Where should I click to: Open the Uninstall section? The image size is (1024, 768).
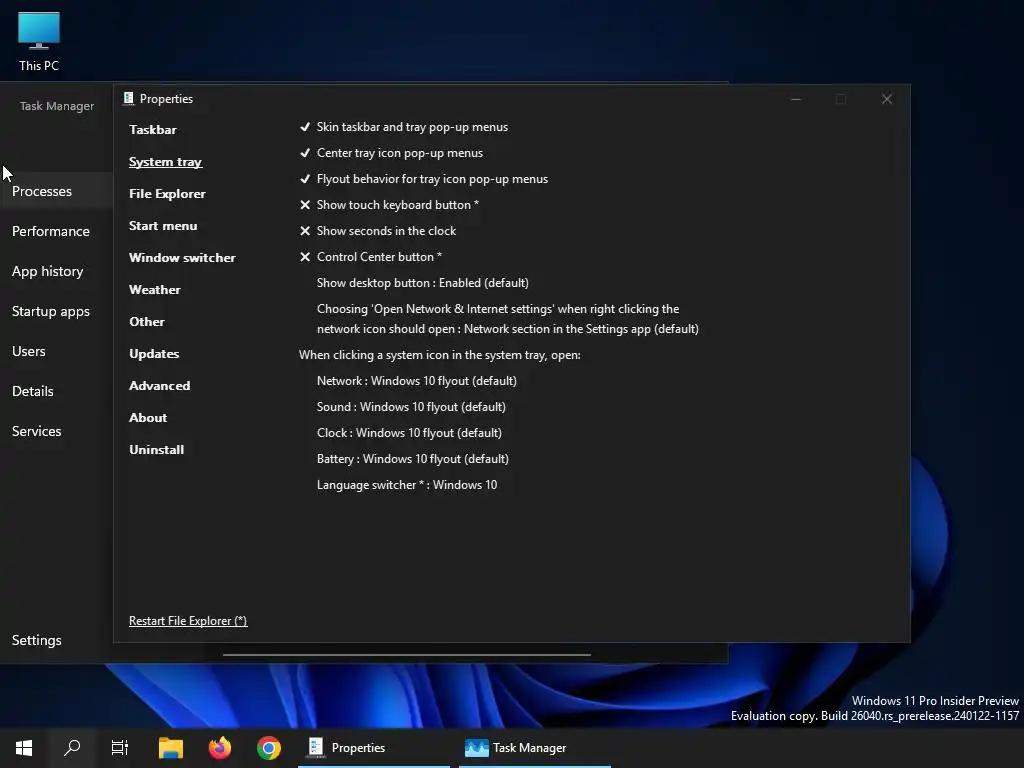point(157,450)
